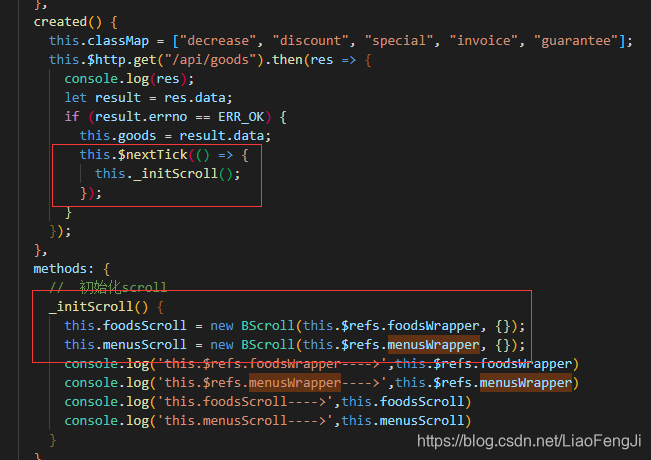Click the classMap property name
Viewport: 651px width, 460px height.
(118, 41)
